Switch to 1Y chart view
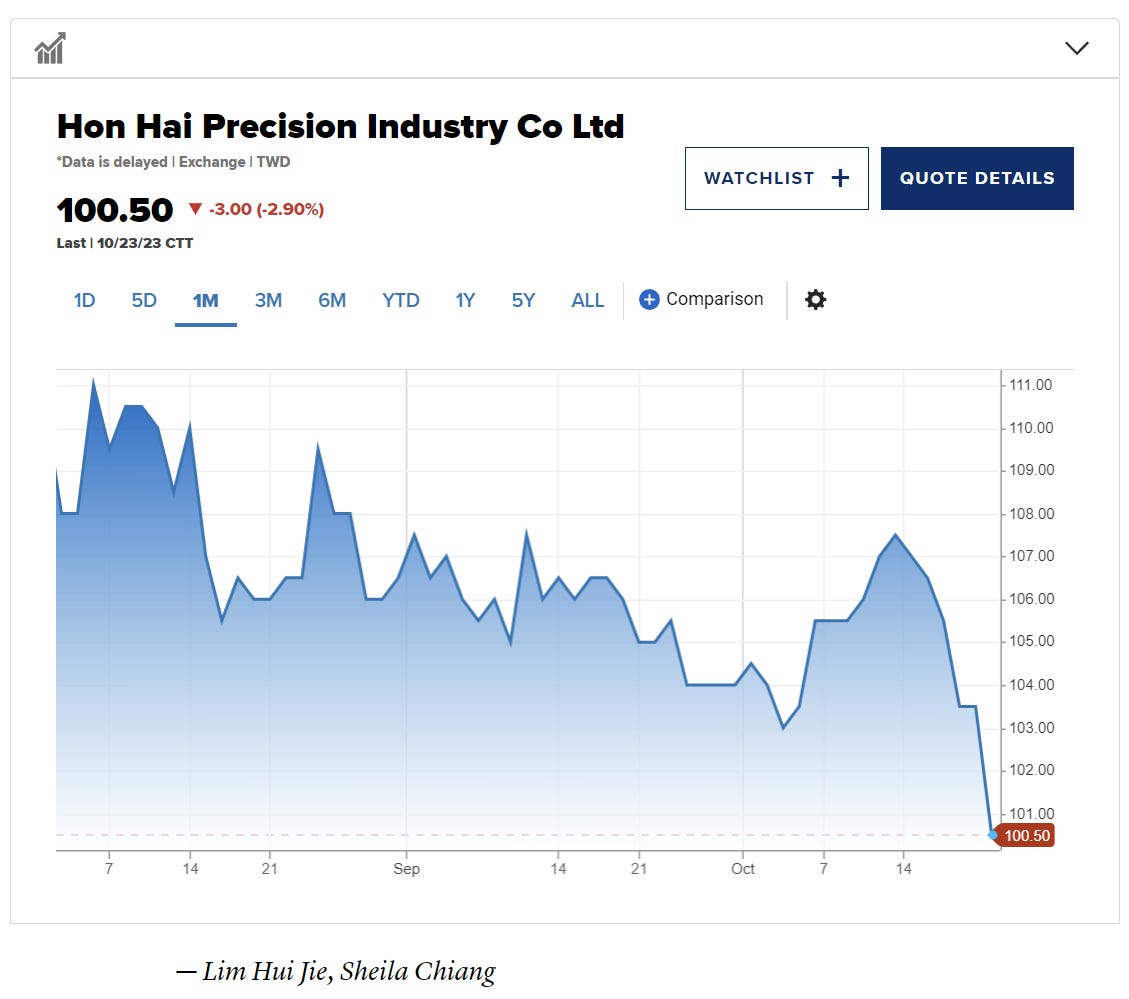1129x999 pixels. point(465,300)
